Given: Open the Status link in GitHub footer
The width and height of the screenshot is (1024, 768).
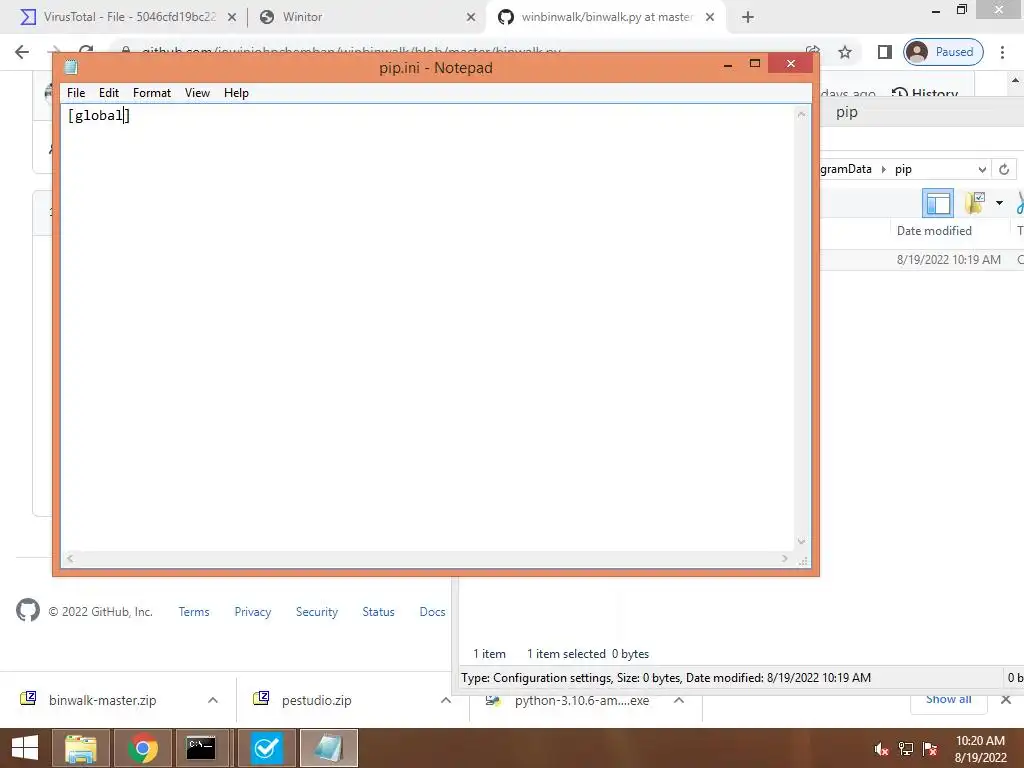Looking at the screenshot, I should pos(378,612).
